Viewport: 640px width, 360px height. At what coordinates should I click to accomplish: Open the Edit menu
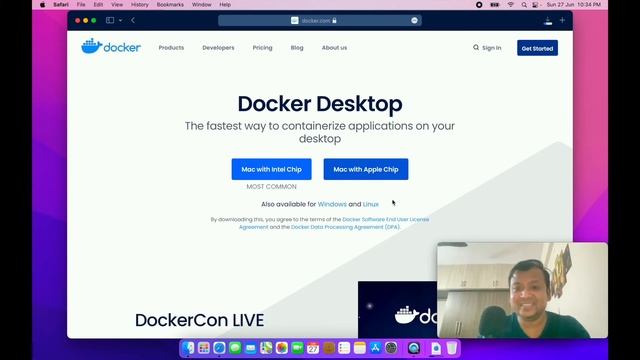pos(98,4)
